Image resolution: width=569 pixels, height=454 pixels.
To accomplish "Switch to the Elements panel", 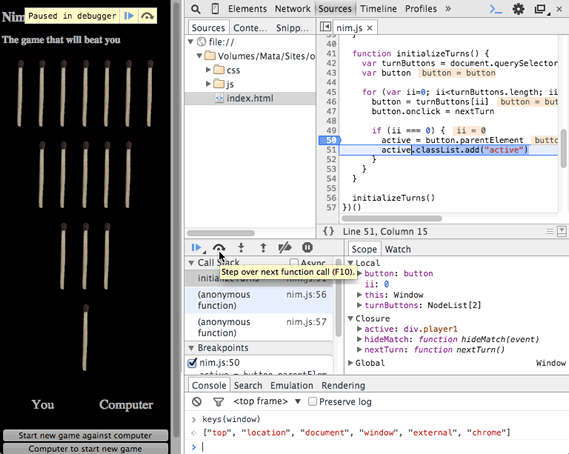I will pos(247,9).
